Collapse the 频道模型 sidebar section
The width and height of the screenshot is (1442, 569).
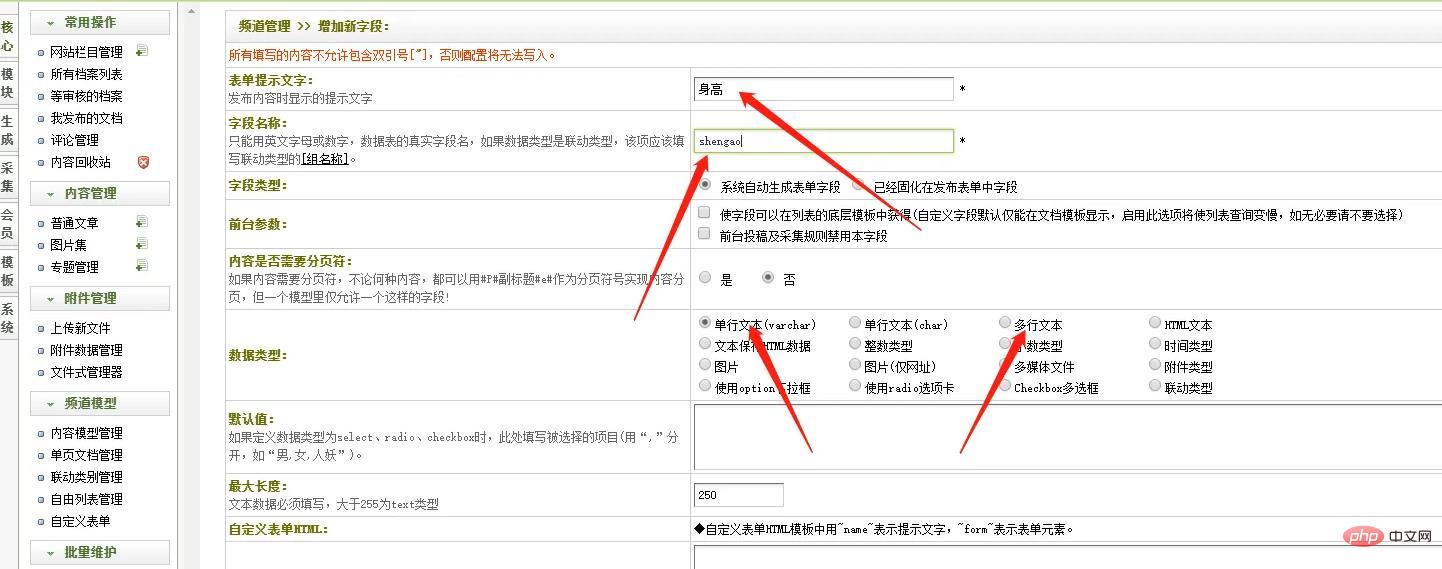coord(100,403)
